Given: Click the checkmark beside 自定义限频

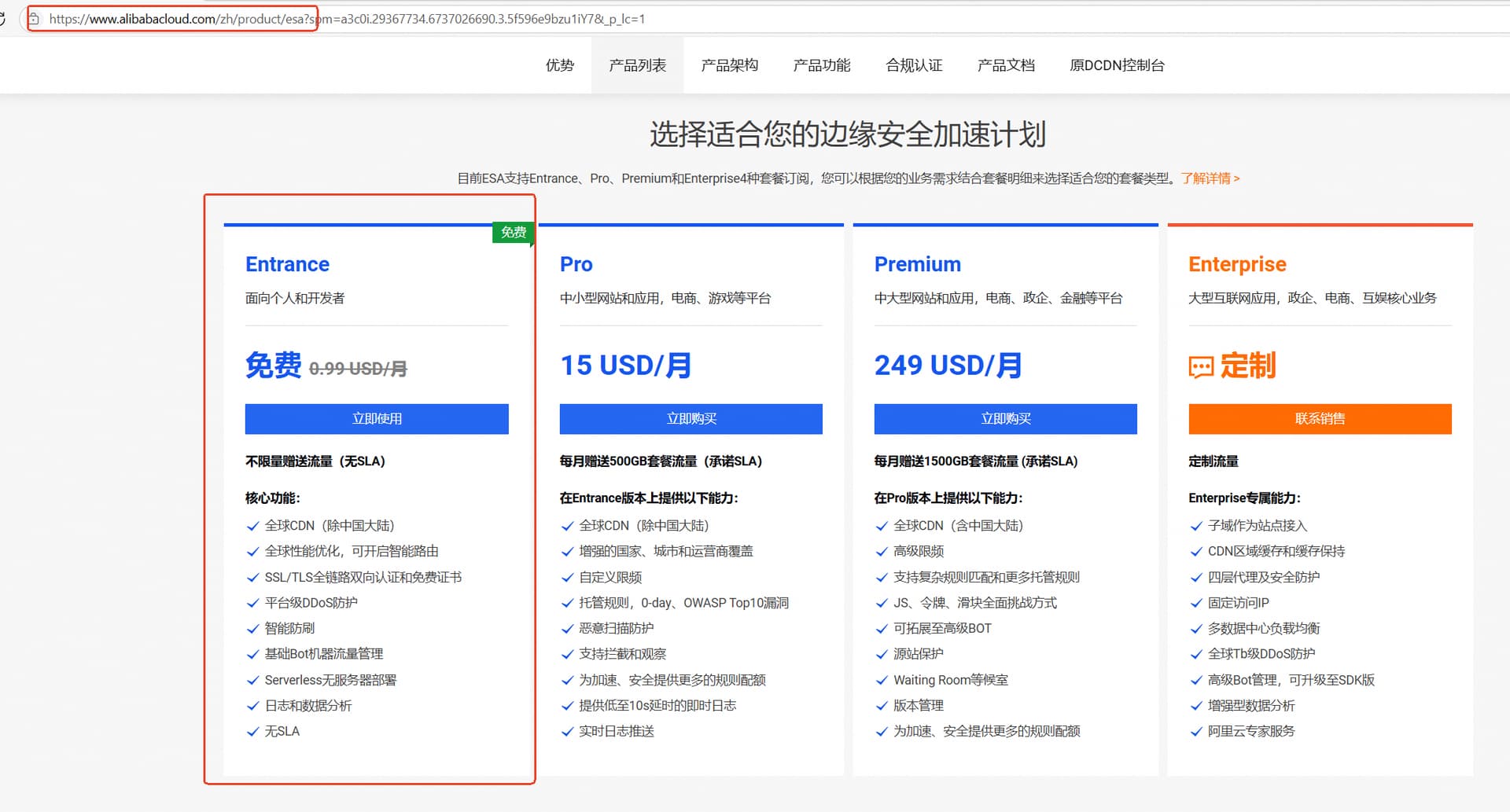Looking at the screenshot, I should coord(567,578).
